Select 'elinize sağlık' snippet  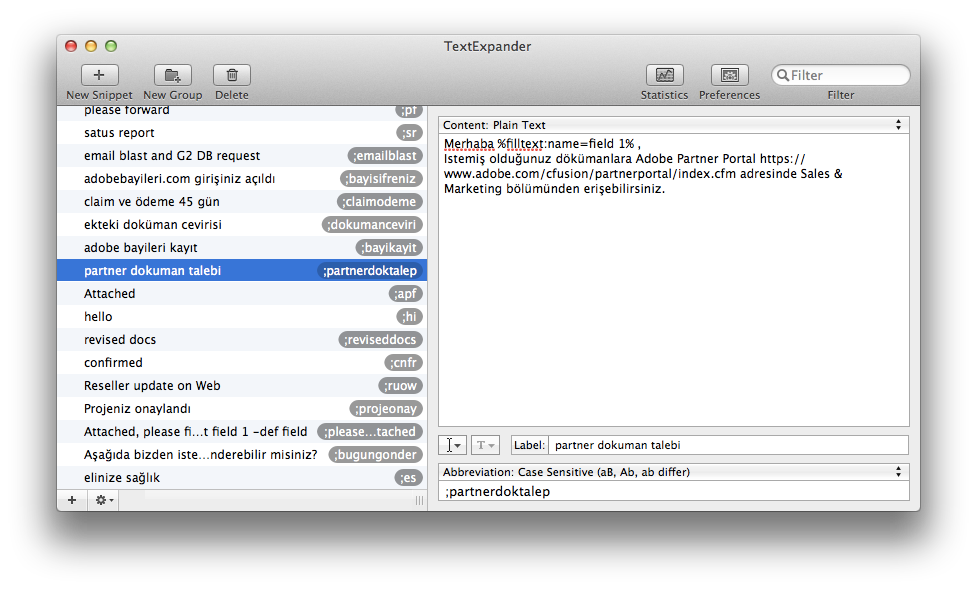[x=242, y=478]
